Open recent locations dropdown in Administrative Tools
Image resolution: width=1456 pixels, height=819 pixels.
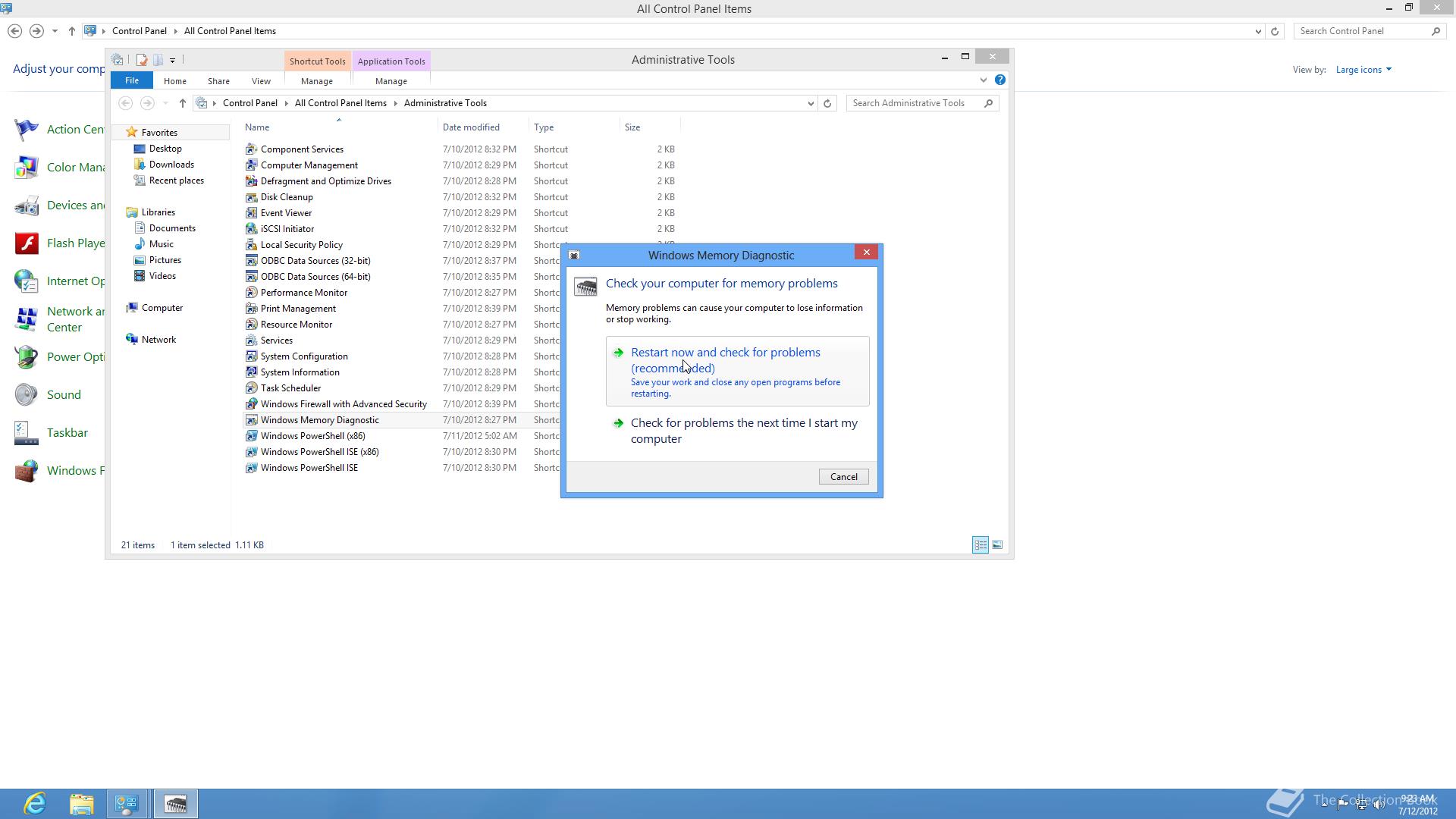165,103
